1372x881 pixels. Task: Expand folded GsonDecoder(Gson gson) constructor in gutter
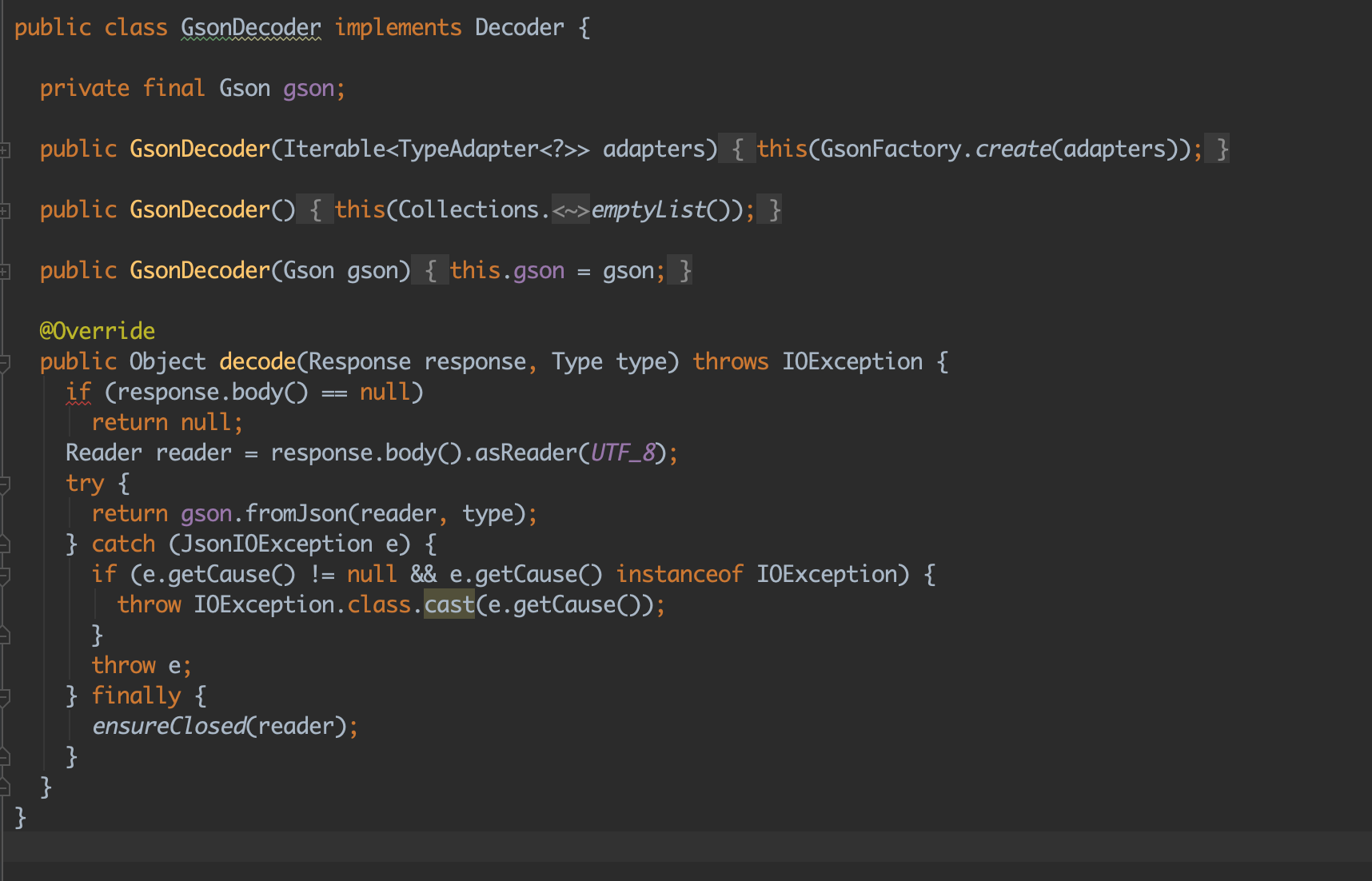point(4,271)
